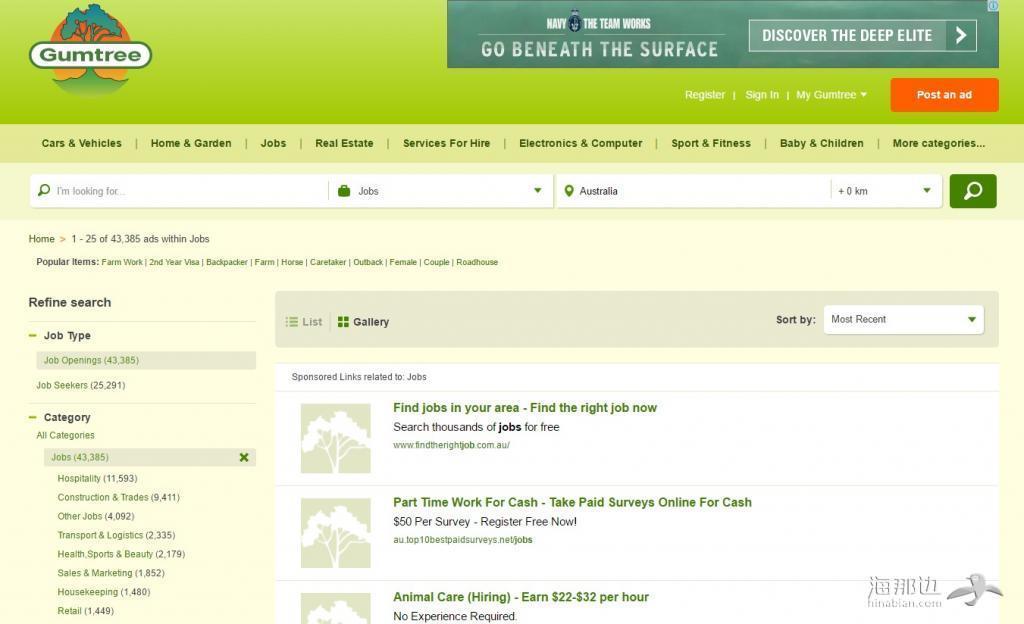1024x624 pixels.
Task: Open the Home & Garden category
Action: [x=191, y=143]
